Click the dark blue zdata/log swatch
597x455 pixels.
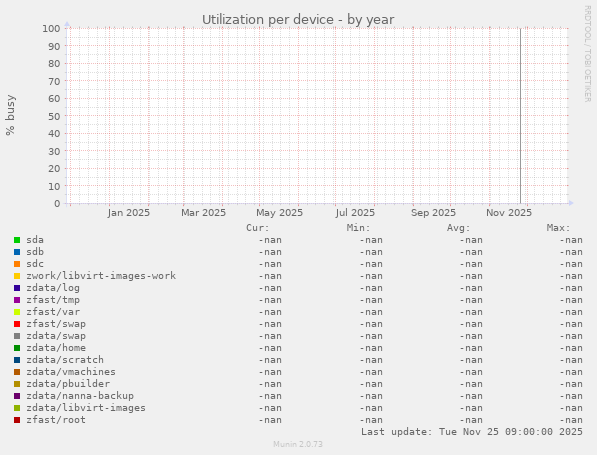tap(17, 288)
